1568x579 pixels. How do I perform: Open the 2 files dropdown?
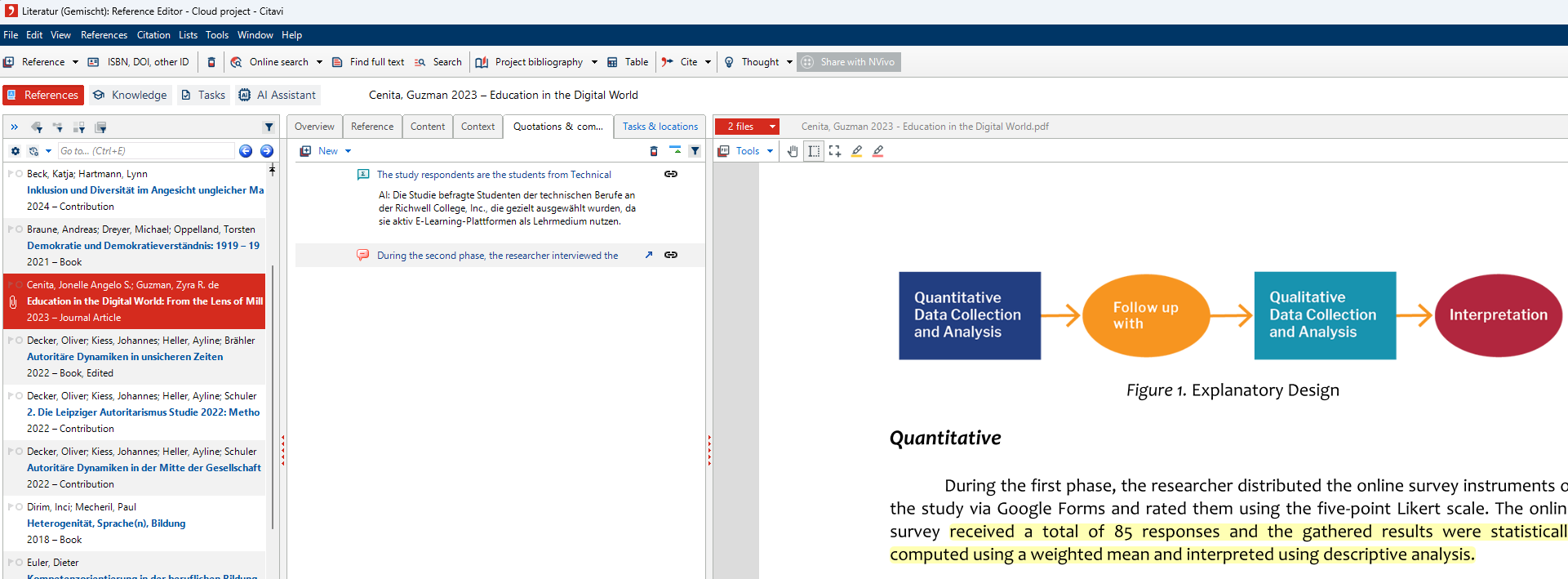772,127
